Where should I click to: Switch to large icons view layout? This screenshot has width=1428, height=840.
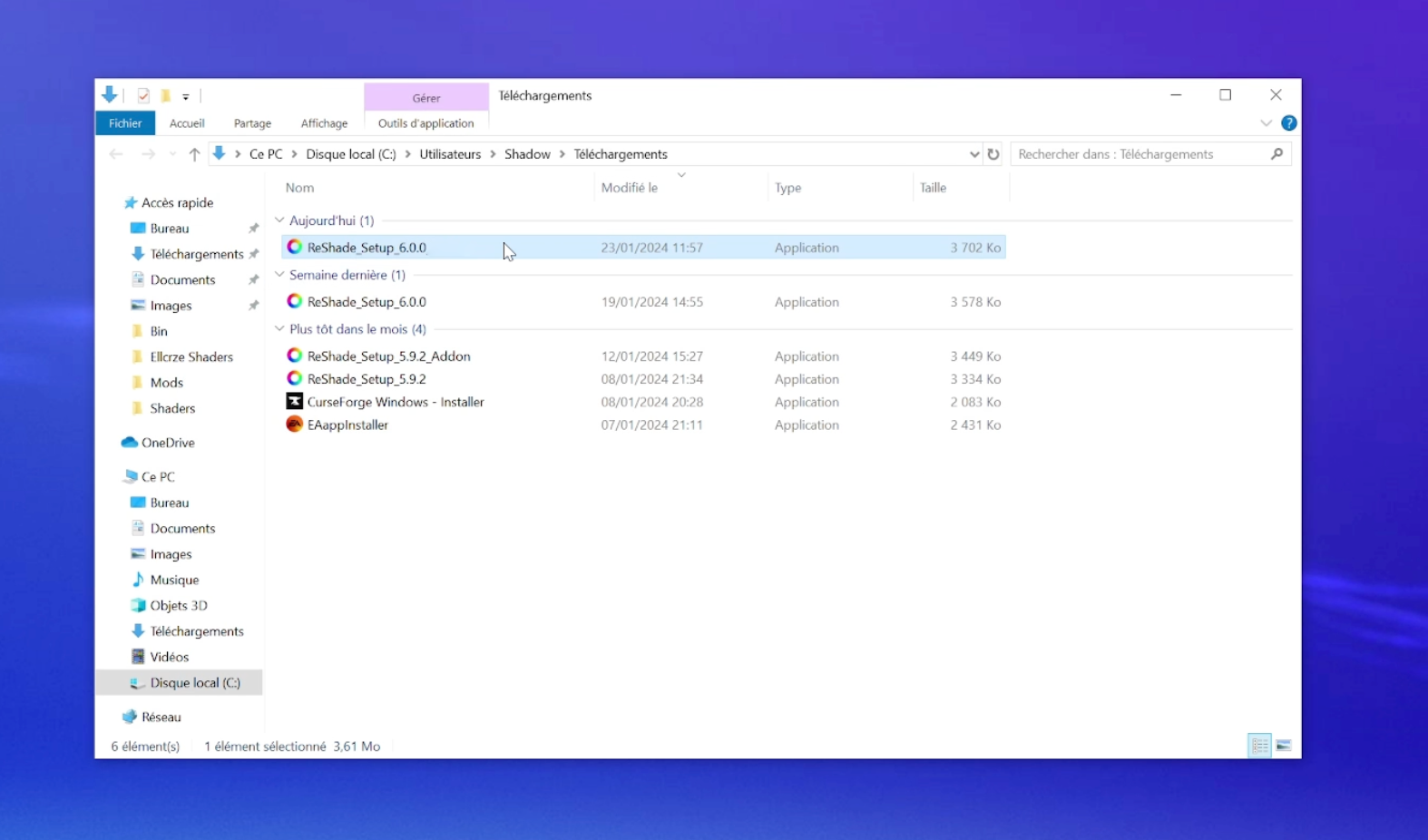(1283, 746)
